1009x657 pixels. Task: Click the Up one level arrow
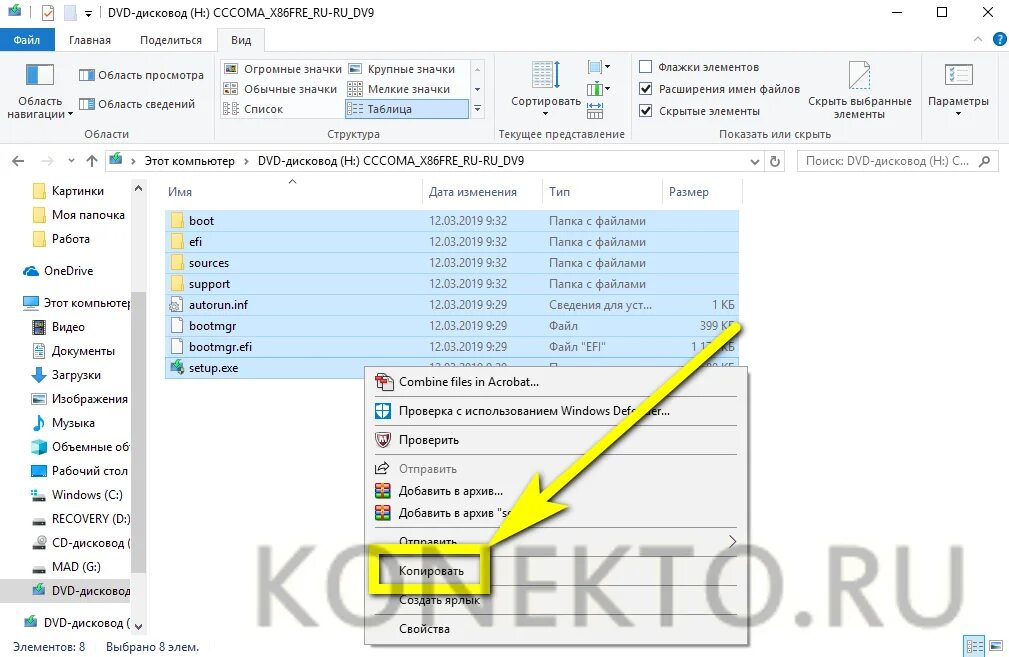pyautogui.click(x=92, y=161)
